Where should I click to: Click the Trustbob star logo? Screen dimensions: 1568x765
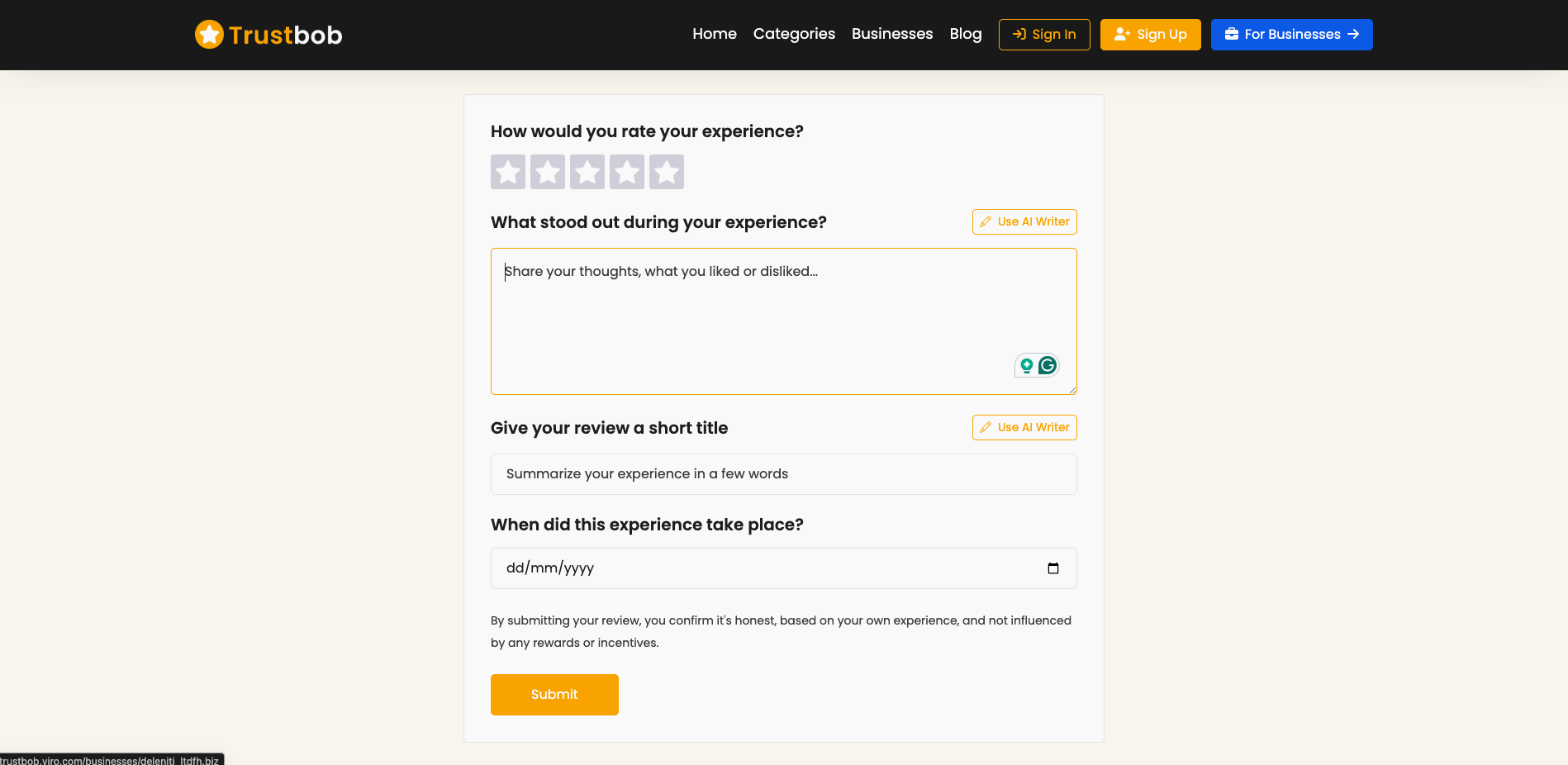[209, 35]
